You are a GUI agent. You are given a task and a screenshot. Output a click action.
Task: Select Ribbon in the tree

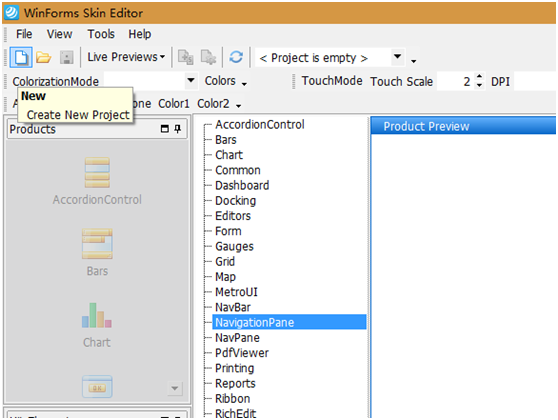232,399
